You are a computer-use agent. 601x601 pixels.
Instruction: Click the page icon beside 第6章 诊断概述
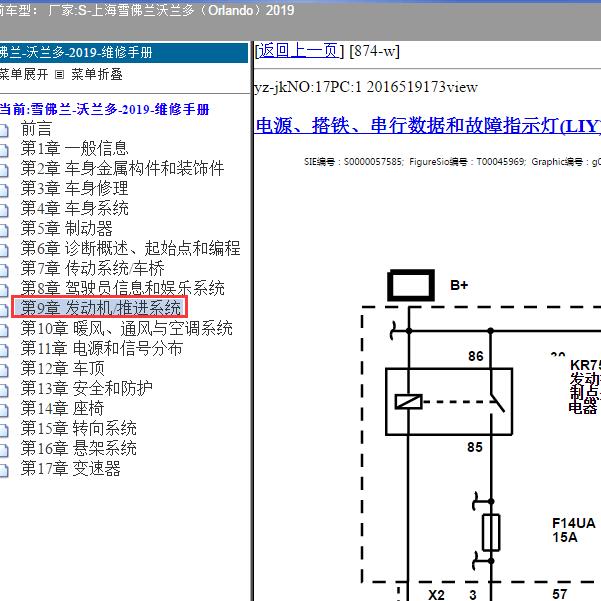click(x=4, y=250)
